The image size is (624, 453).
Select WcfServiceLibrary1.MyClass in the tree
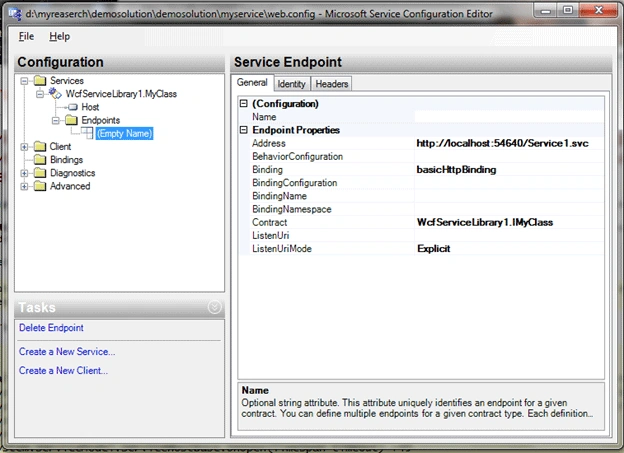pos(121,94)
